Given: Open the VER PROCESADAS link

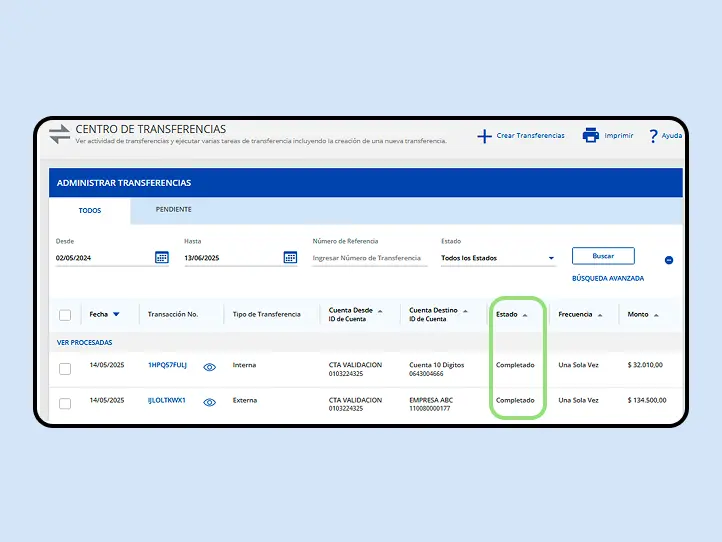Looking at the screenshot, I should pyautogui.click(x=84, y=343).
